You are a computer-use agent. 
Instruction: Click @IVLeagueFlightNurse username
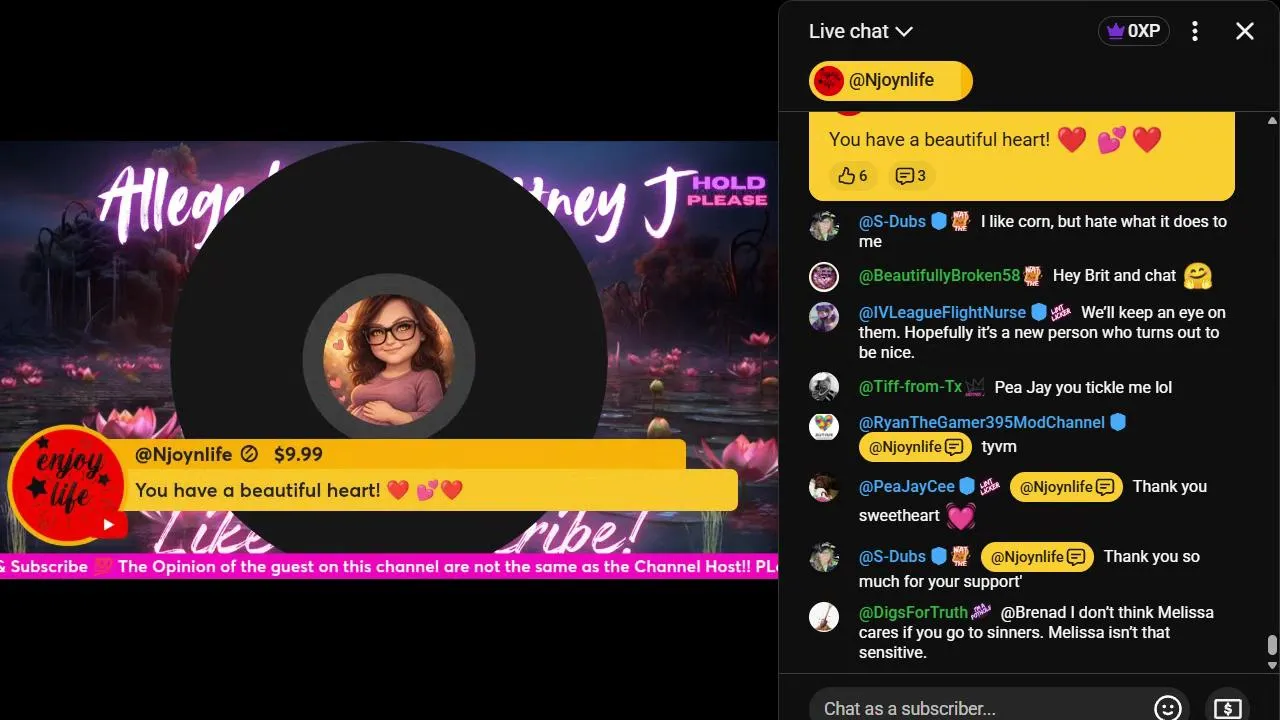tap(942, 313)
